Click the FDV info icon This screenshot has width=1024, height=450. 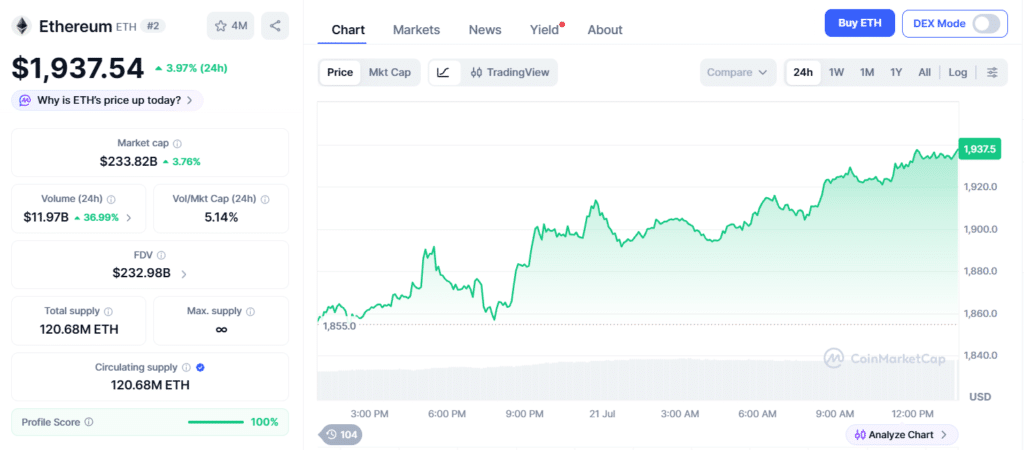[161, 255]
